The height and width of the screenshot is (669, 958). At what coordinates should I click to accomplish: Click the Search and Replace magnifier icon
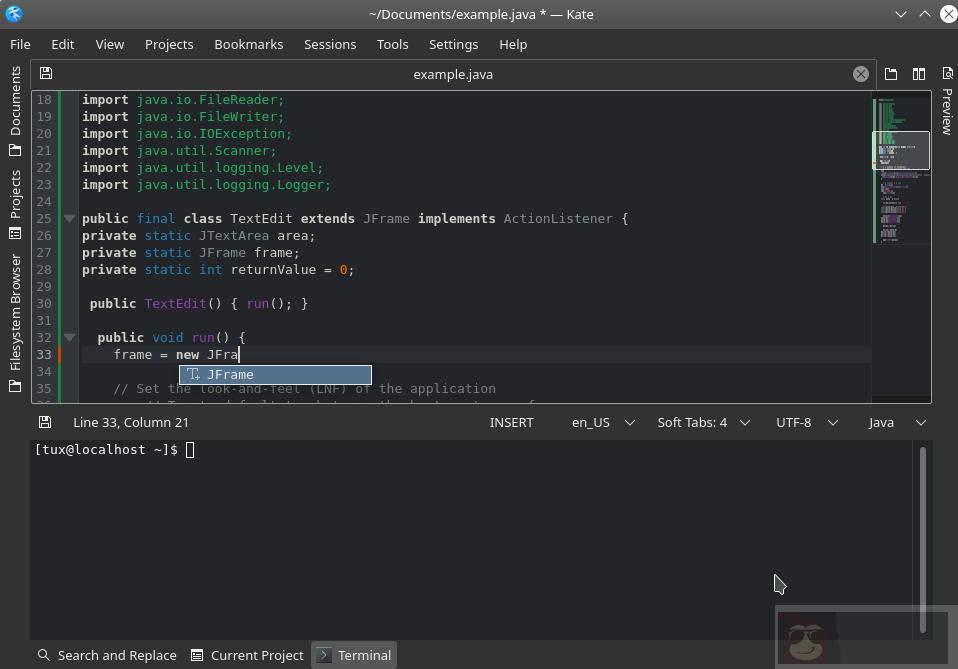(44, 655)
